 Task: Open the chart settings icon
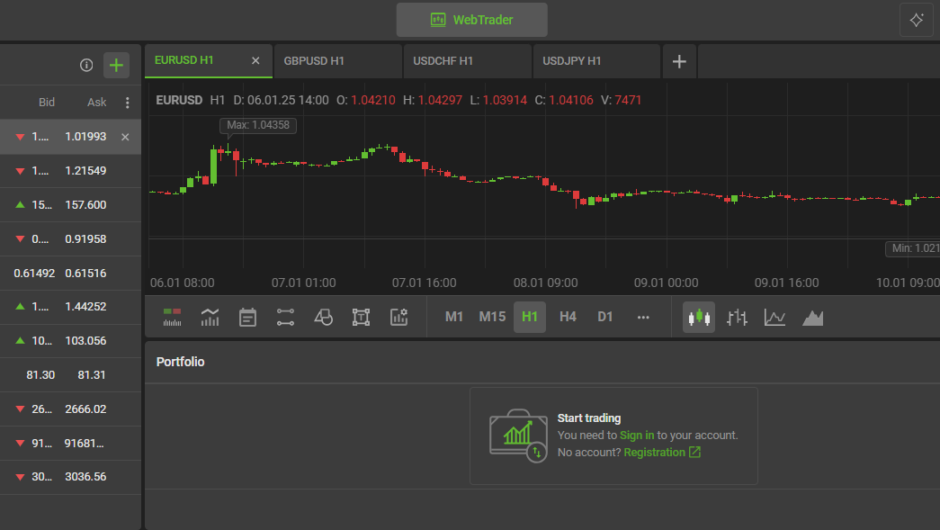coord(399,317)
